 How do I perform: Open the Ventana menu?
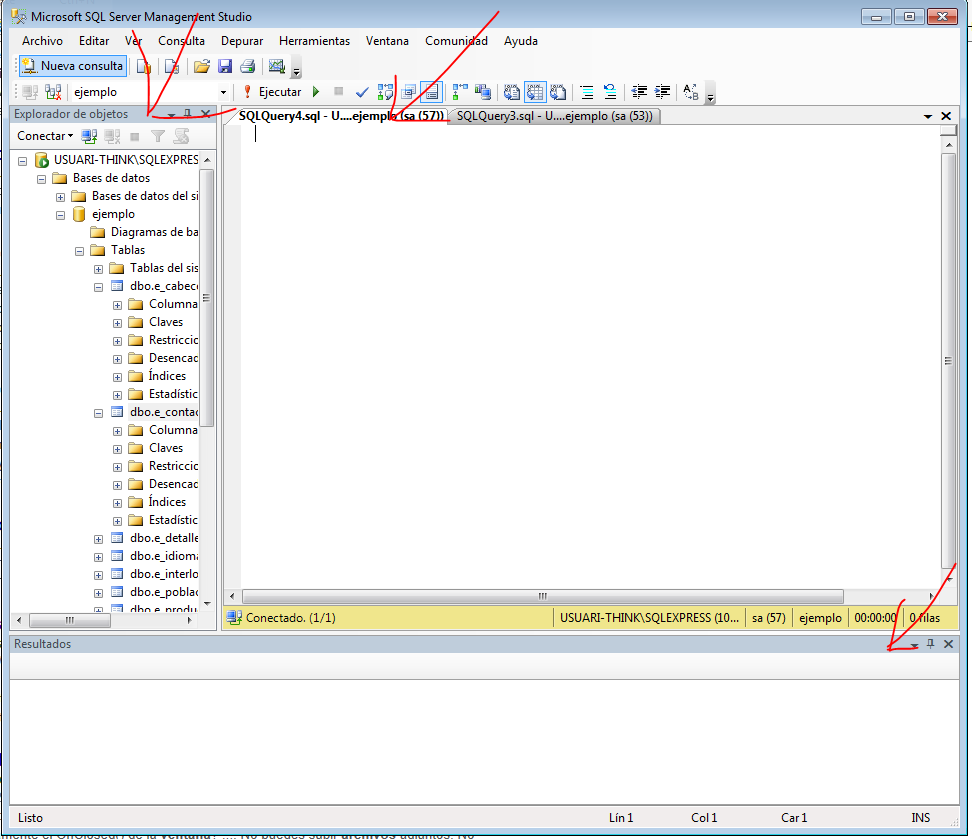[387, 41]
